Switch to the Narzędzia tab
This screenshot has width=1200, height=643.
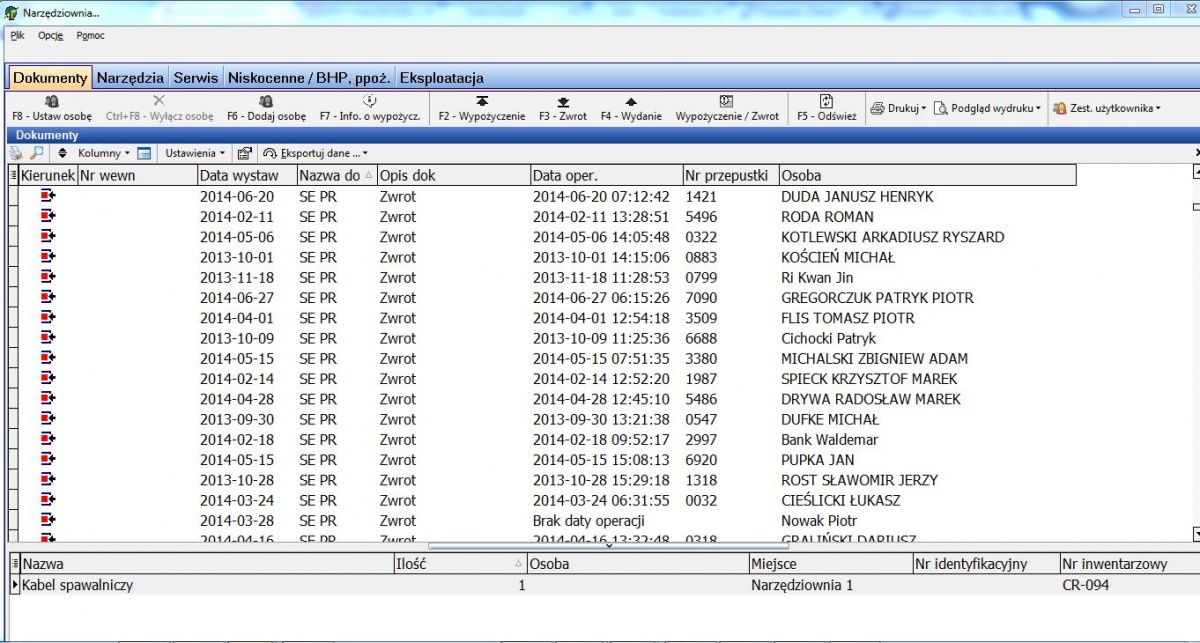[x=130, y=77]
